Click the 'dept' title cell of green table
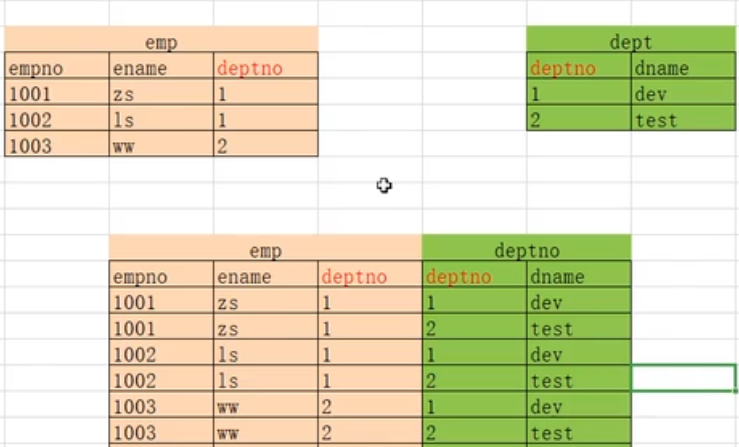The width and height of the screenshot is (739, 447). click(630, 42)
